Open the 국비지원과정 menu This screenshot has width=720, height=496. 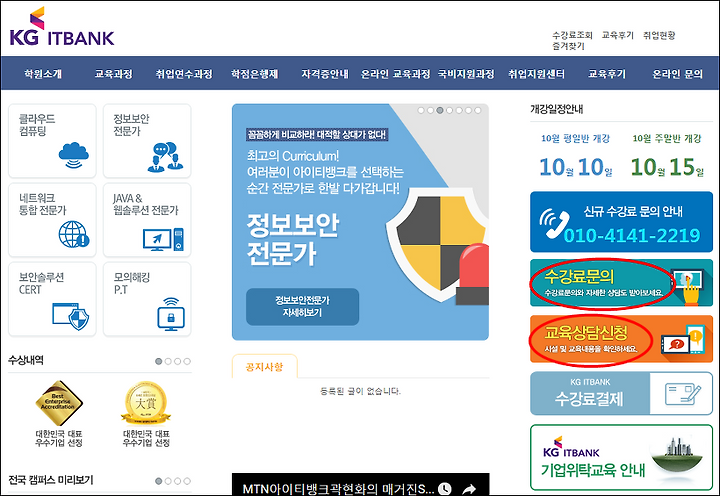pyautogui.click(x=466, y=73)
